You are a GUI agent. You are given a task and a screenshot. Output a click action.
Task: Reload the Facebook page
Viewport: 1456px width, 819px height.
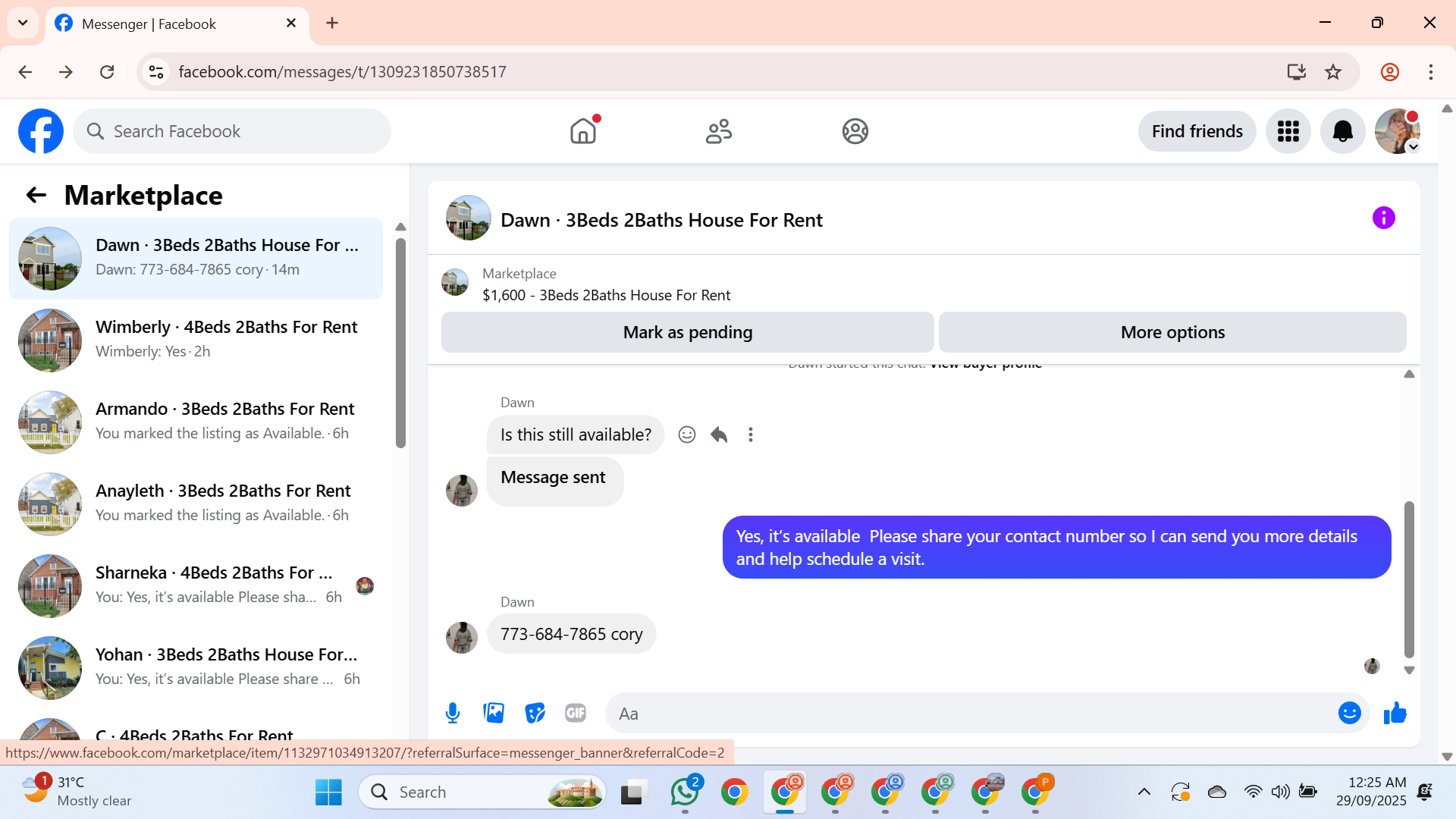click(107, 72)
